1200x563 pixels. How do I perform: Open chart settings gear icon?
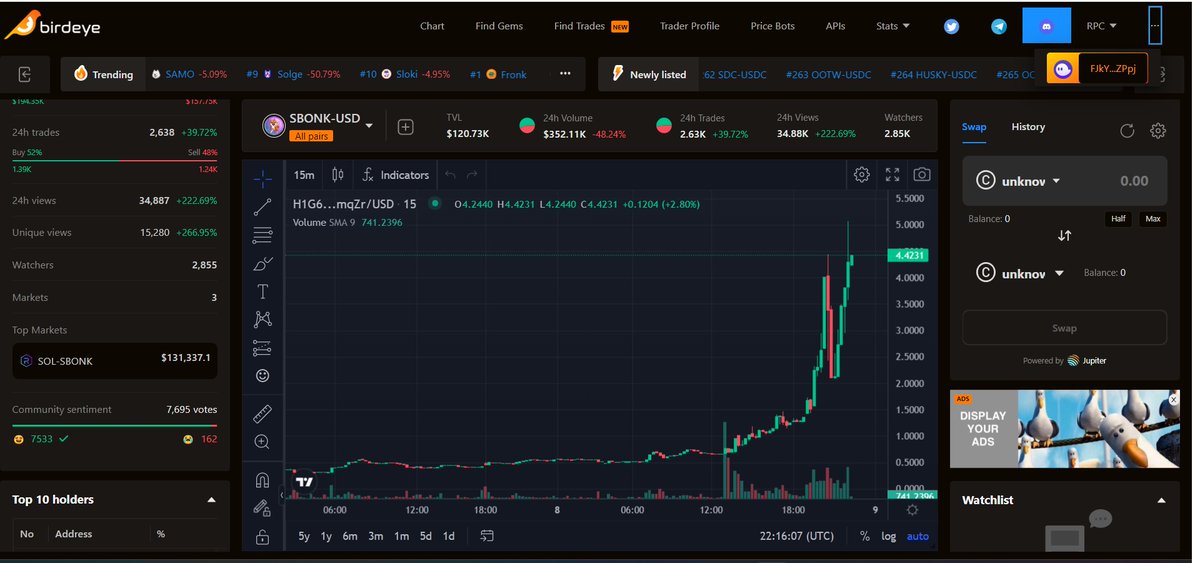pos(862,175)
